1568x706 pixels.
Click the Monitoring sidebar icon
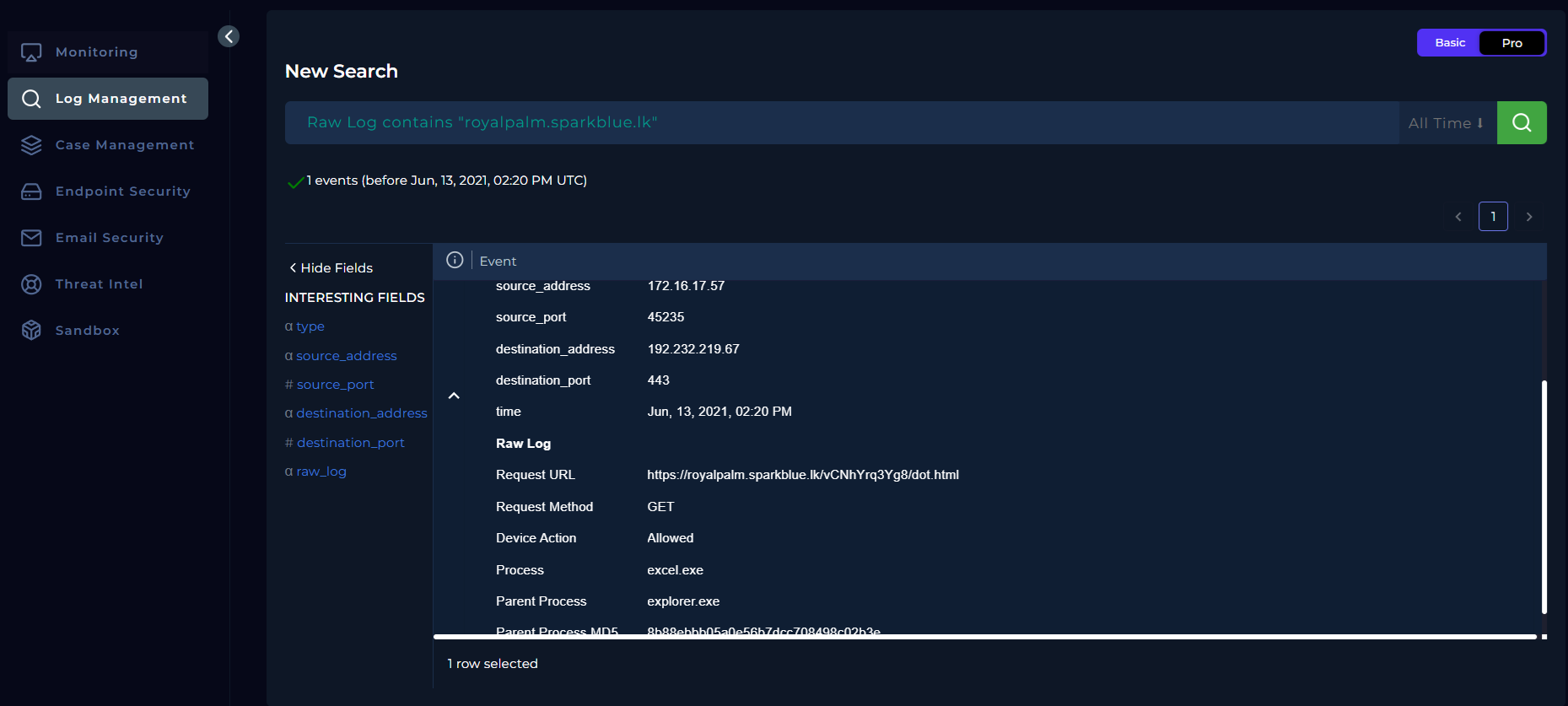click(x=31, y=52)
